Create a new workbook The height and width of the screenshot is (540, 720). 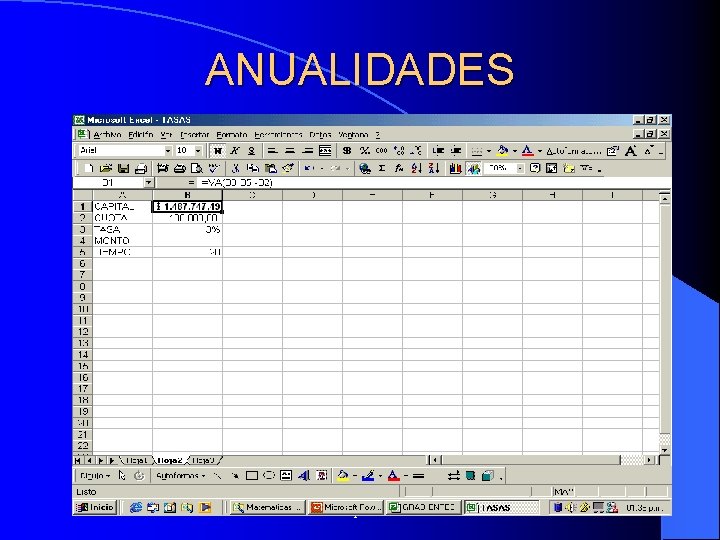pos(89,169)
